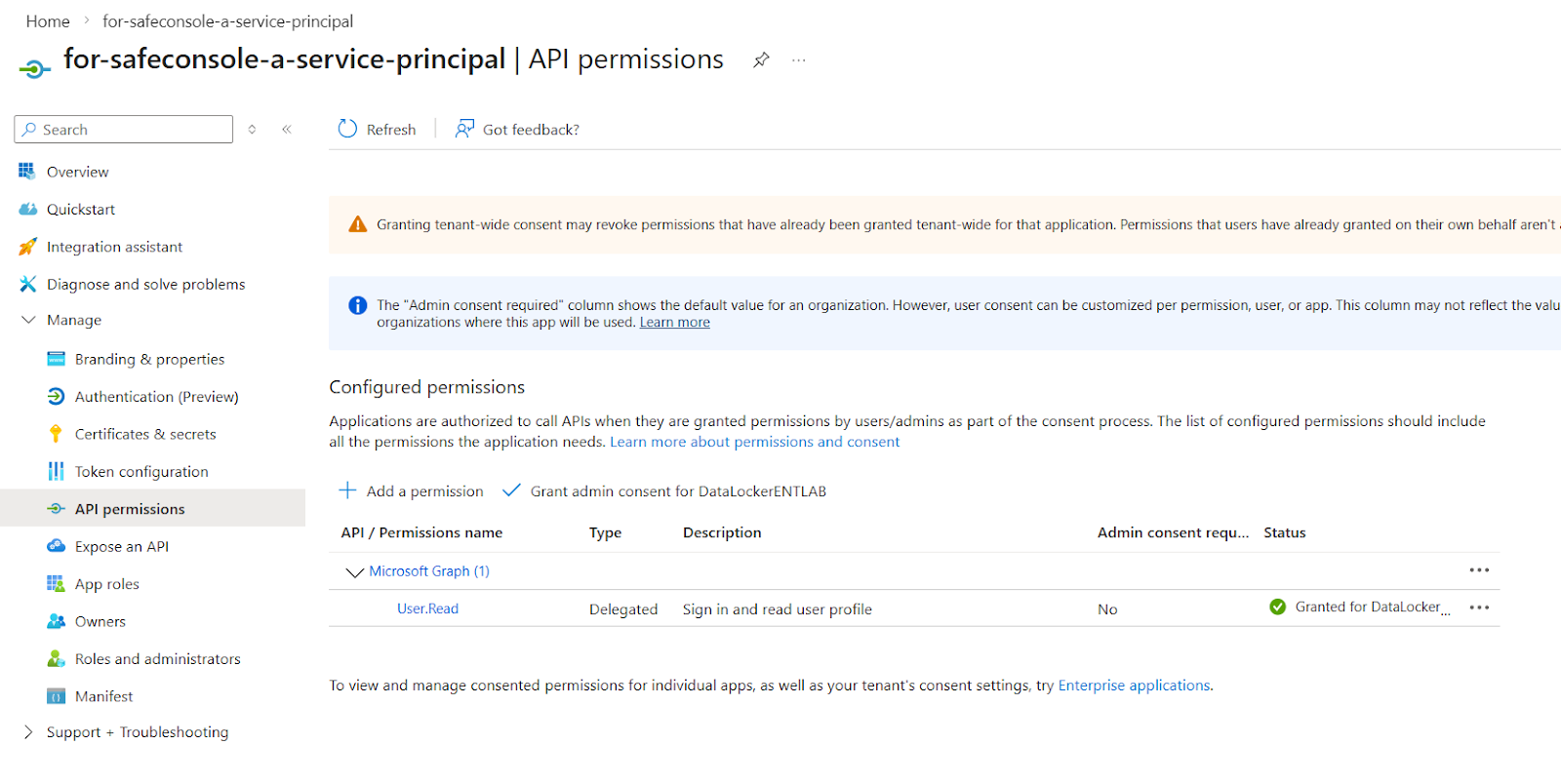
Task: Open Learn more about permissions and consent link
Action: pos(755,442)
